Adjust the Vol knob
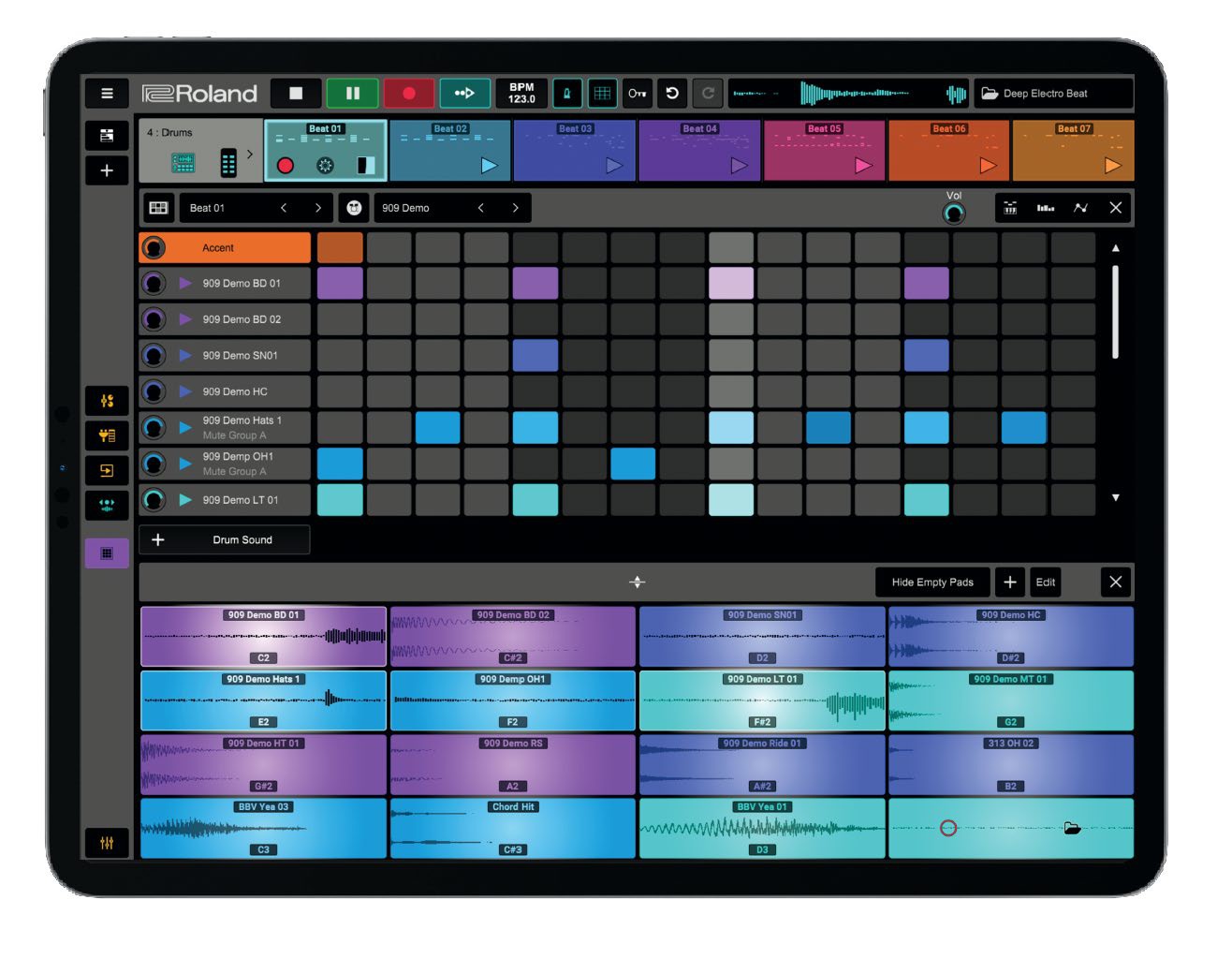The width and height of the screenshot is (1232, 973). pos(953,214)
